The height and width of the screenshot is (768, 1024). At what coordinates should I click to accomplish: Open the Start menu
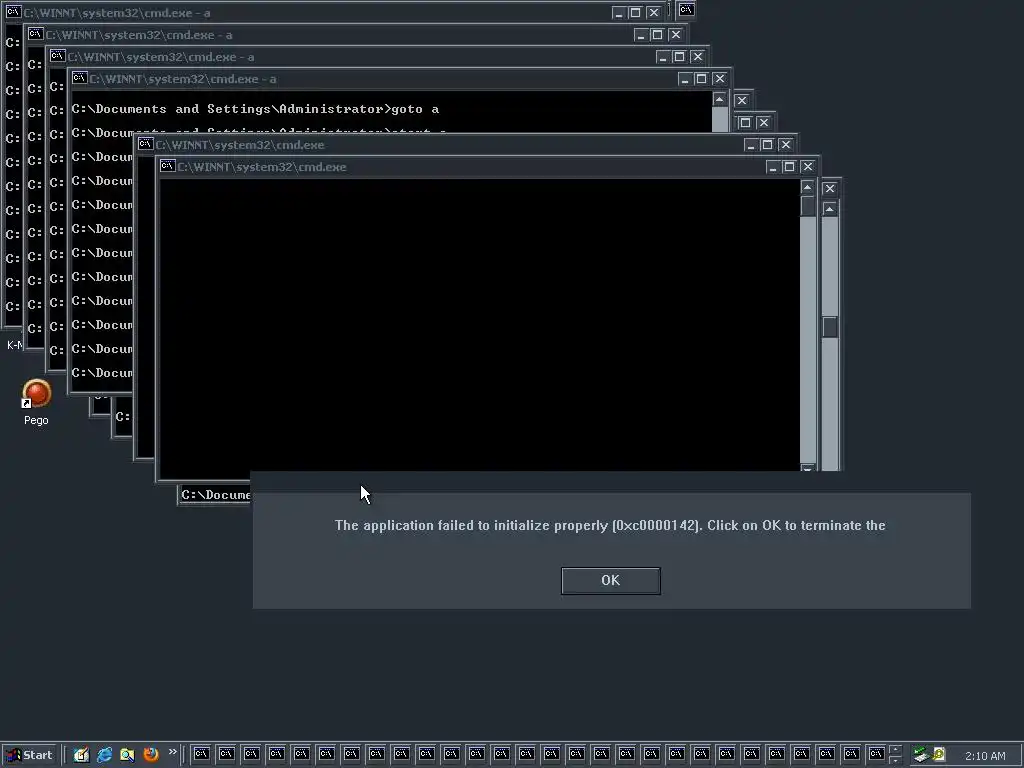tap(30, 755)
